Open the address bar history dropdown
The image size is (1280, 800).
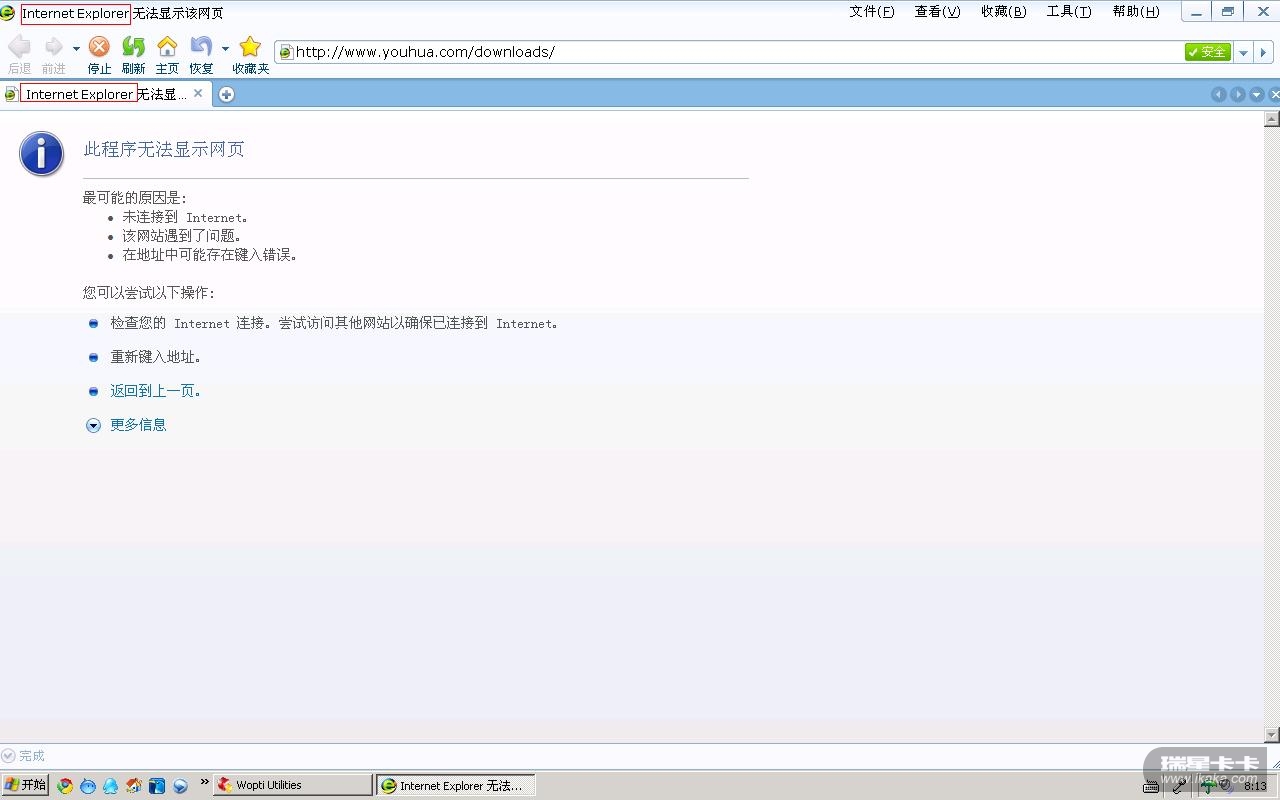pos(1243,52)
